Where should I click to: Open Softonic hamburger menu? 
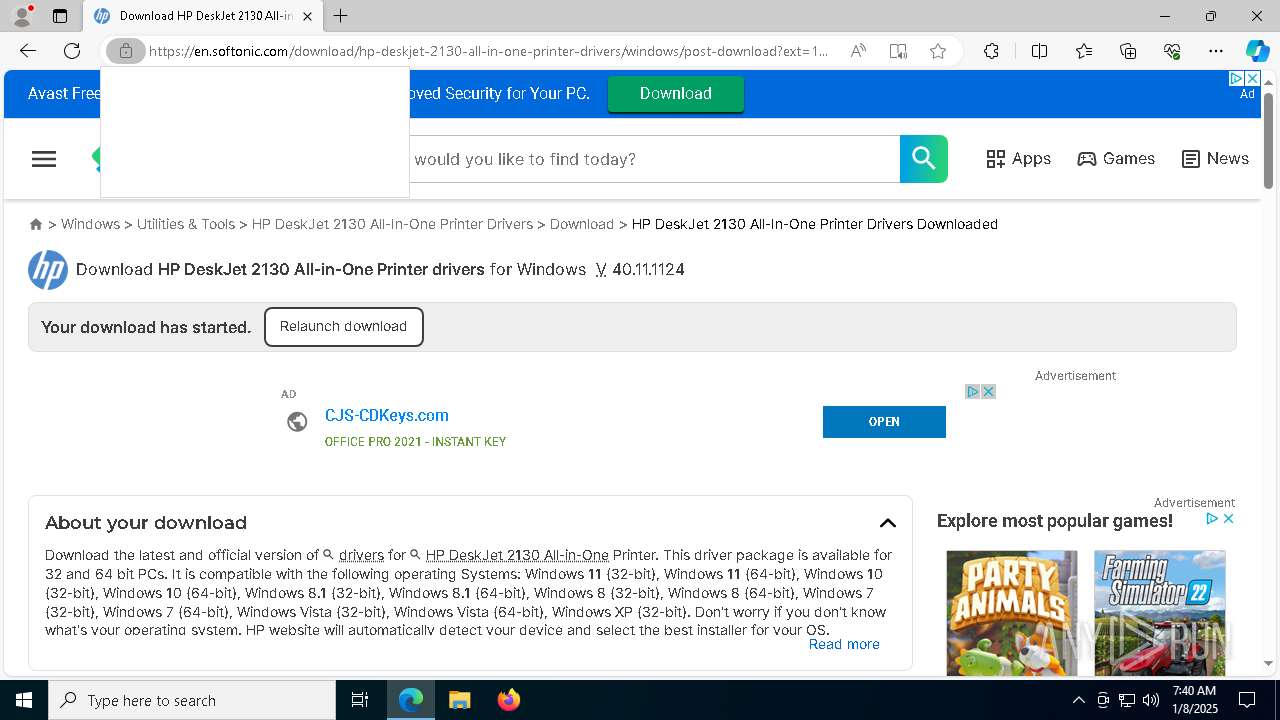tap(44, 159)
